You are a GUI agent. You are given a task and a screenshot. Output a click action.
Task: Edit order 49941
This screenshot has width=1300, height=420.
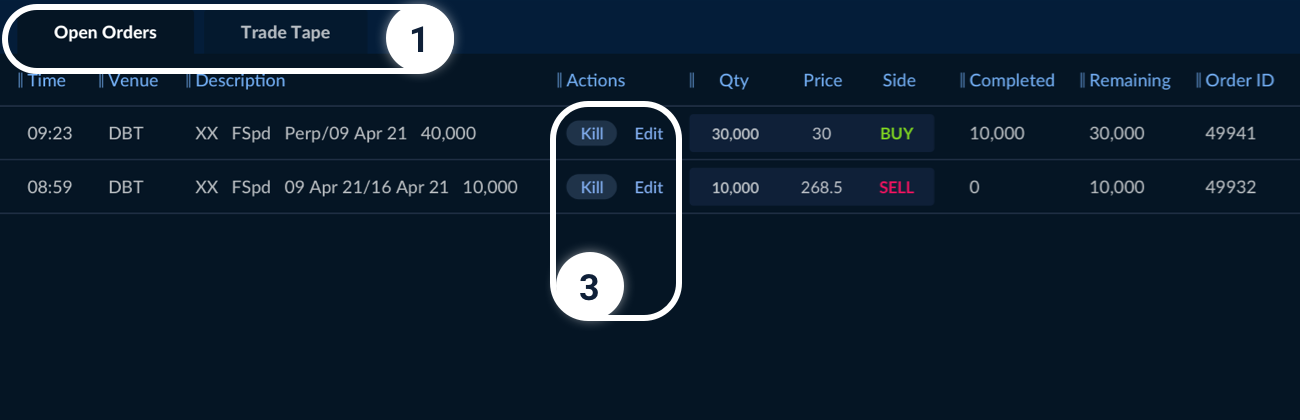[x=649, y=133]
